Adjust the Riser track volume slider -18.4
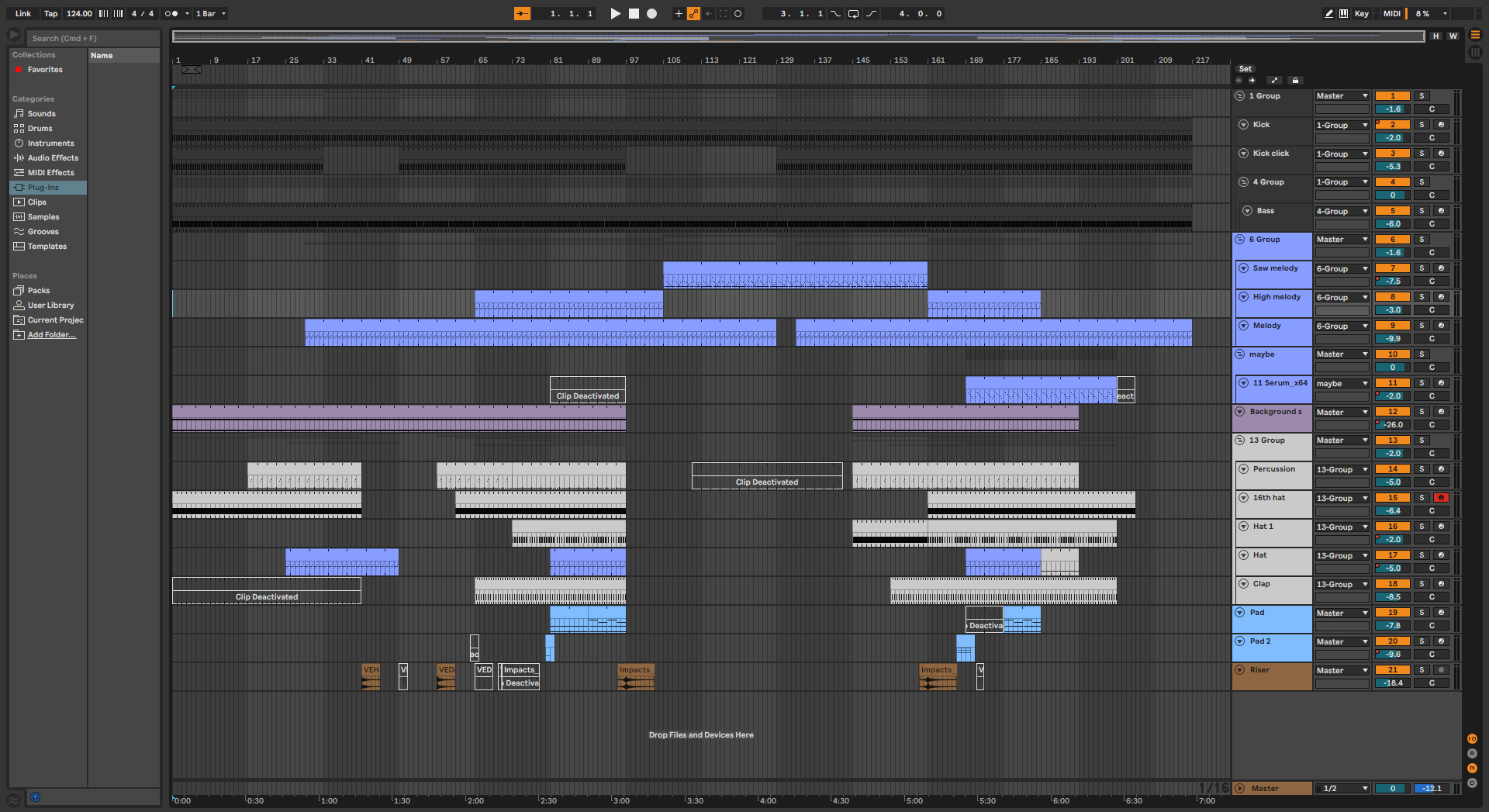Viewport: 1489px width, 812px height. (x=1392, y=683)
